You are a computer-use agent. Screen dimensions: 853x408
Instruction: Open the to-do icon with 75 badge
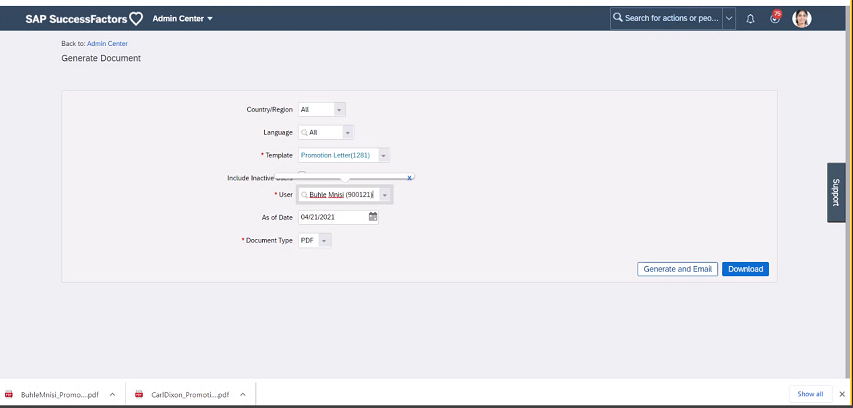pyautogui.click(x=775, y=18)
